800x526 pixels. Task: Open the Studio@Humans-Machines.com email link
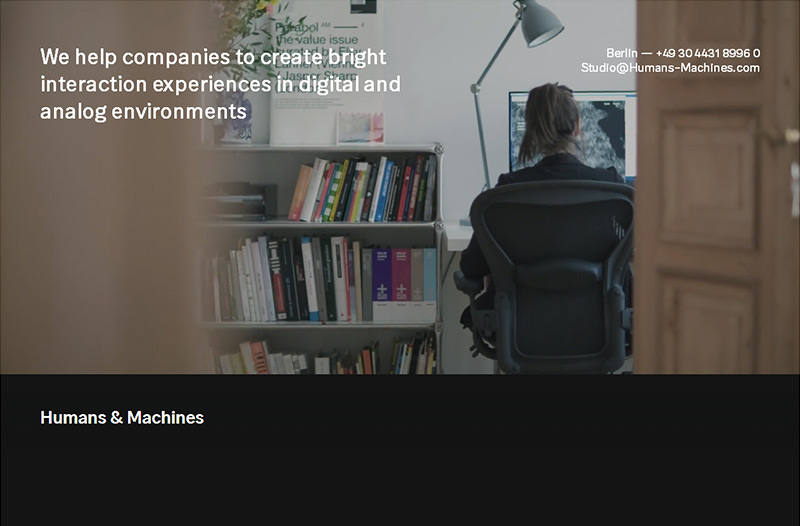point(670,68)
